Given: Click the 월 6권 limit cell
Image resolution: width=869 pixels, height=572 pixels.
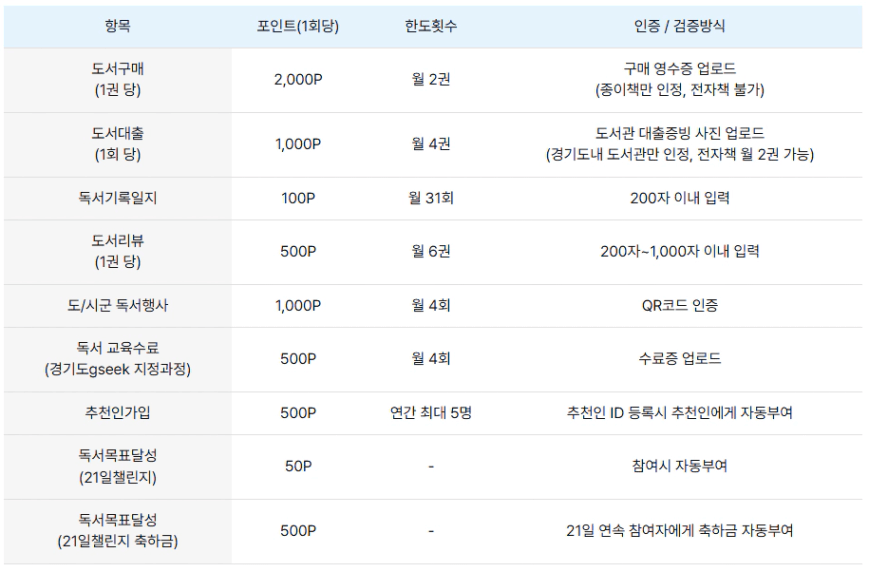Looking at the screenshot, I should pyautogui.click(x=430, y=252).
